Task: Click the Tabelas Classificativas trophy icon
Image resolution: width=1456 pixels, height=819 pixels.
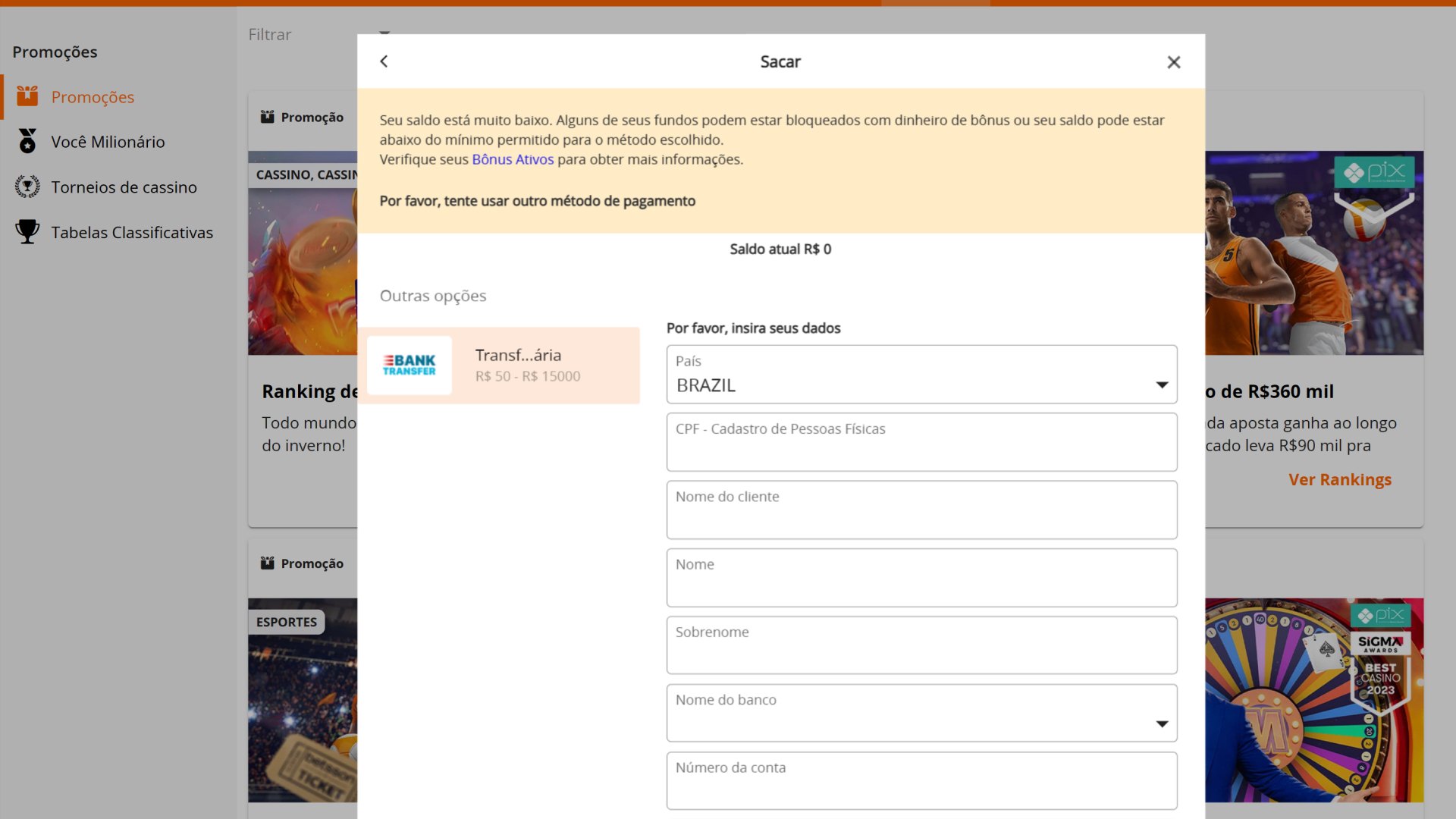Action: pos(27,232)
